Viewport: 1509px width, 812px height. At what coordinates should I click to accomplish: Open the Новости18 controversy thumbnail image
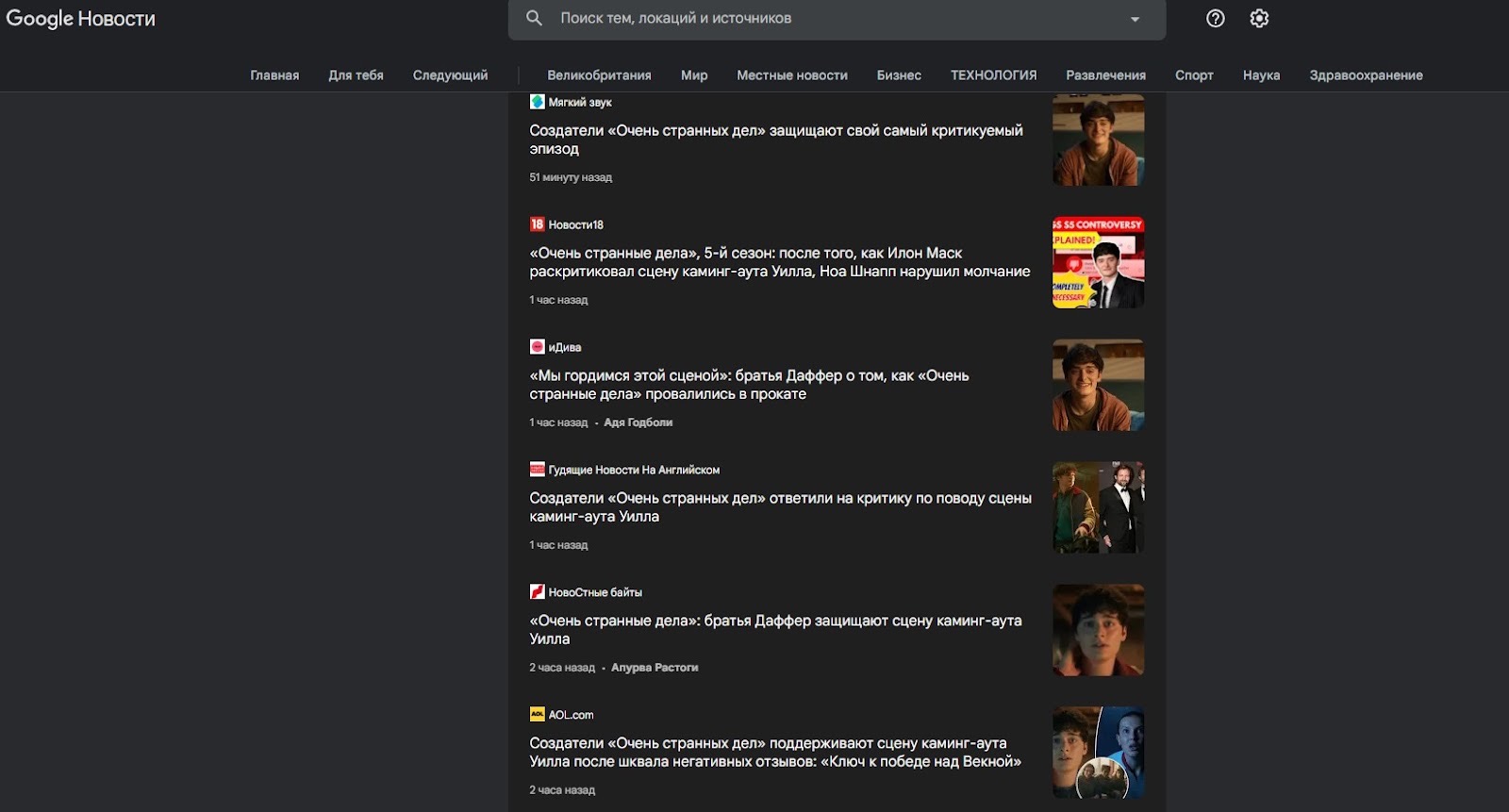pyautogui.click(x=1098, y=262)
